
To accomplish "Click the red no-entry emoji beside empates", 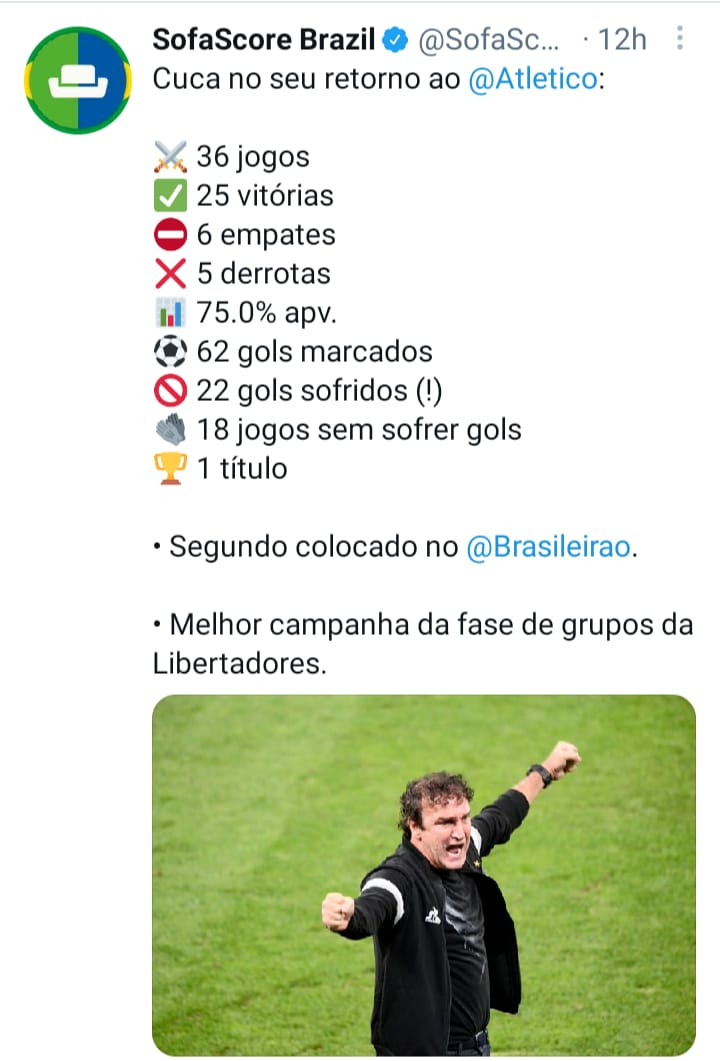I will (x=171, y=235).
